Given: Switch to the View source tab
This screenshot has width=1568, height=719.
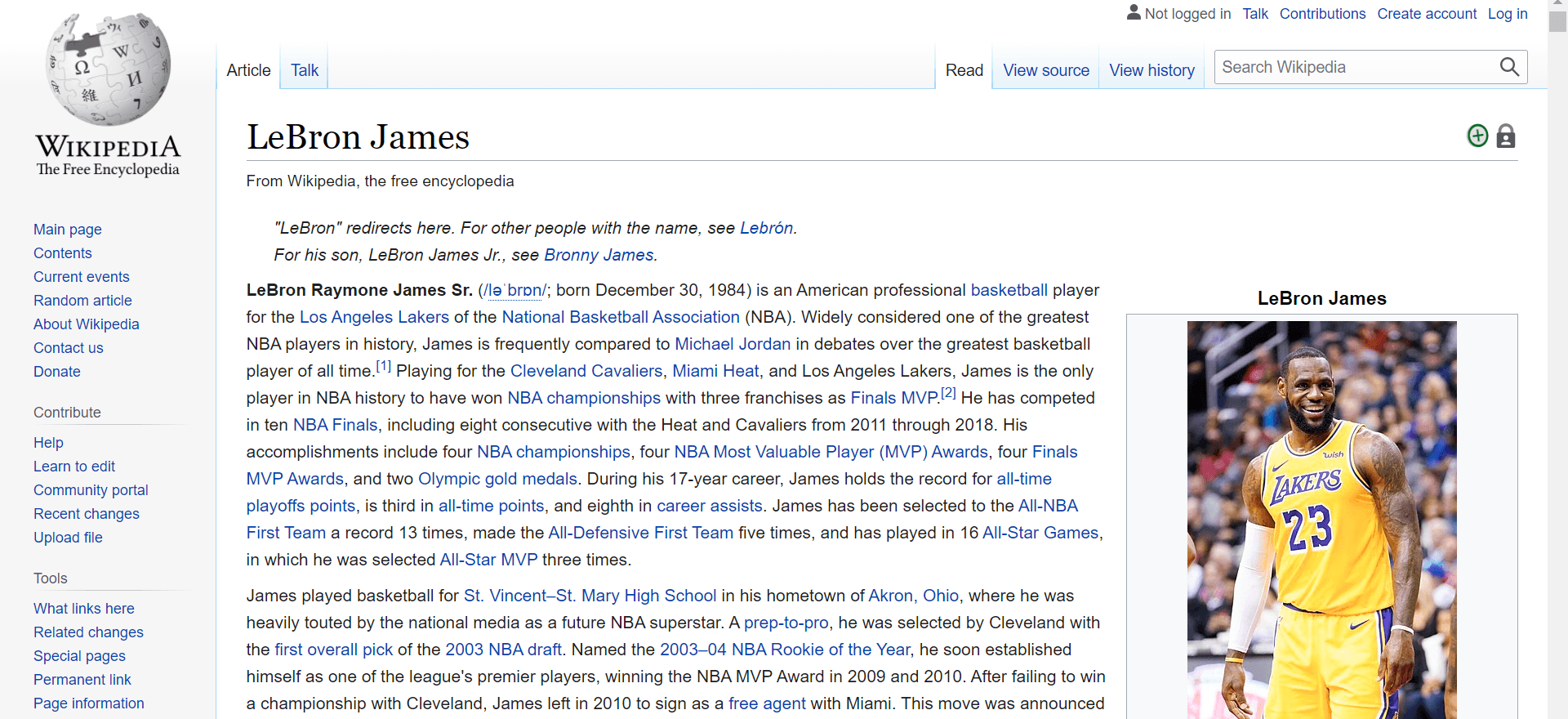Looking at the screenshot, I should point(1045,70).
